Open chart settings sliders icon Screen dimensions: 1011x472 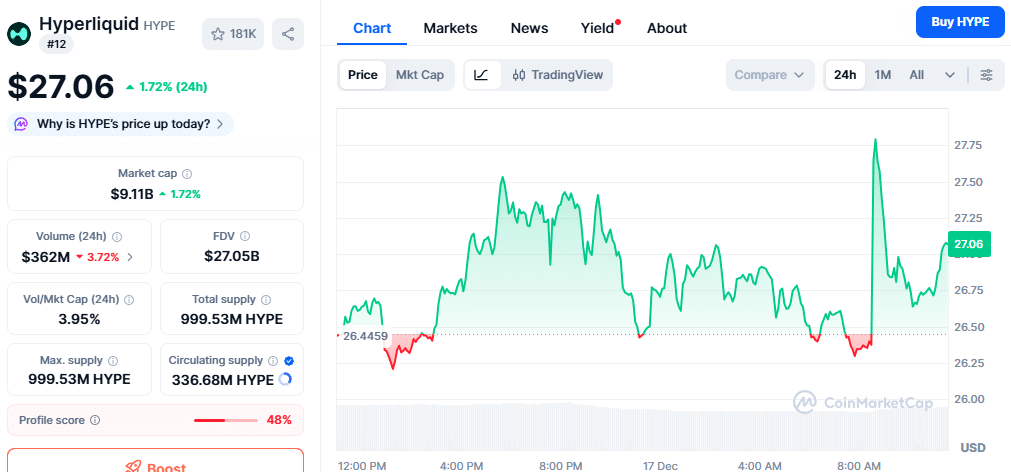[986, 75]
